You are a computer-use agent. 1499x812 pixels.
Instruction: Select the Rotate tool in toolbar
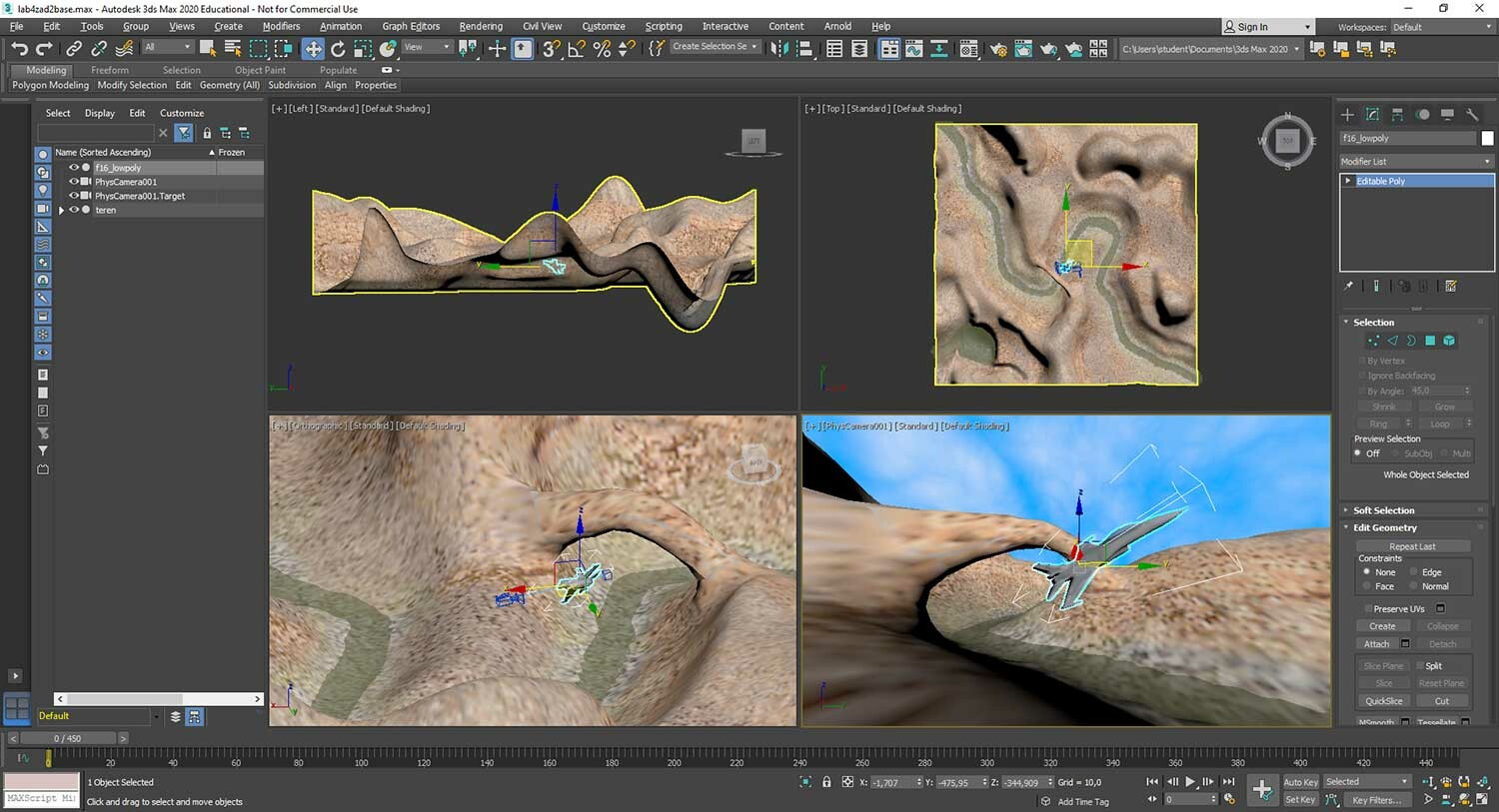click(338, 48)
